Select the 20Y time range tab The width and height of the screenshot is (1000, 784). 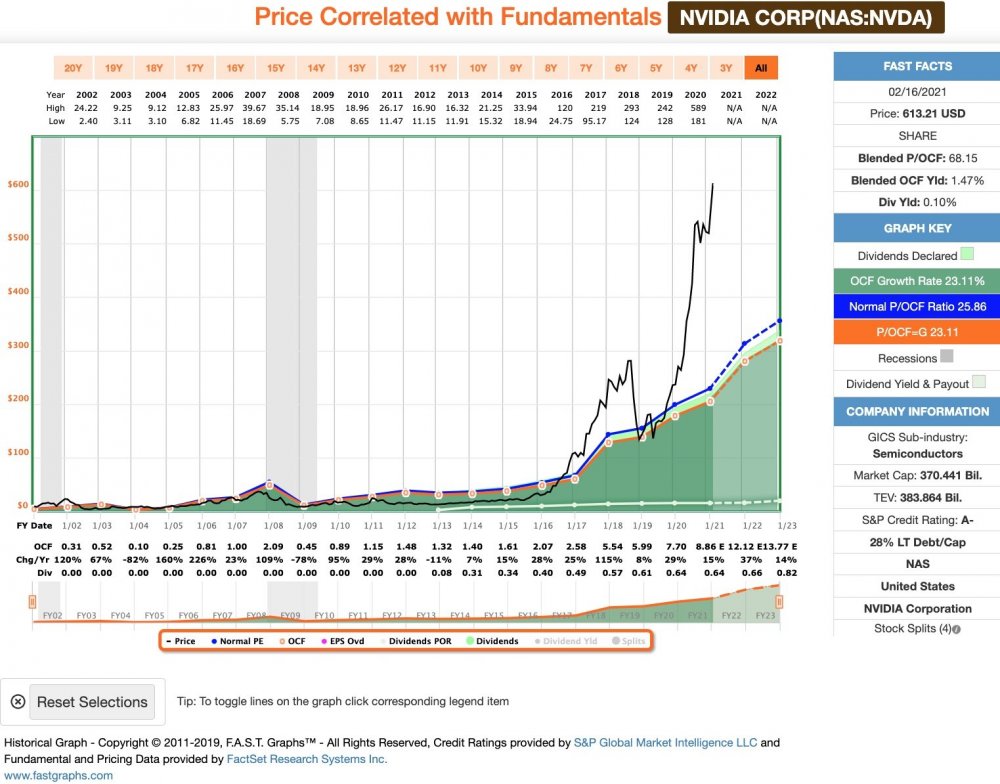pos(73,68)
